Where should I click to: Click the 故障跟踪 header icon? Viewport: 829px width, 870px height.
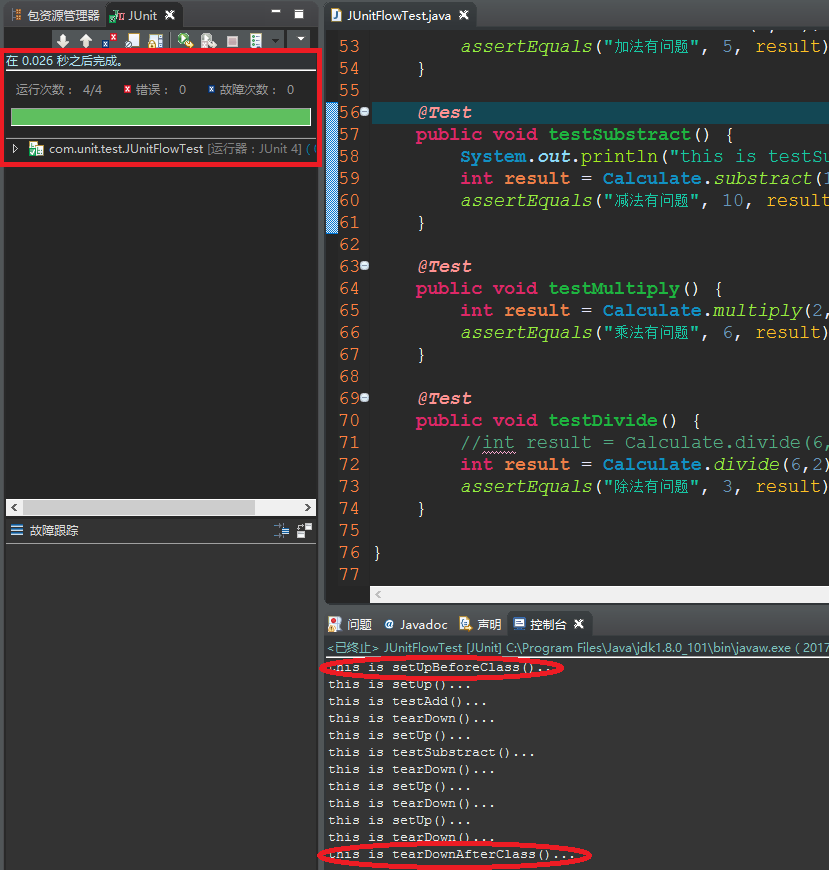pyautogui.click(x=17, y=530)
